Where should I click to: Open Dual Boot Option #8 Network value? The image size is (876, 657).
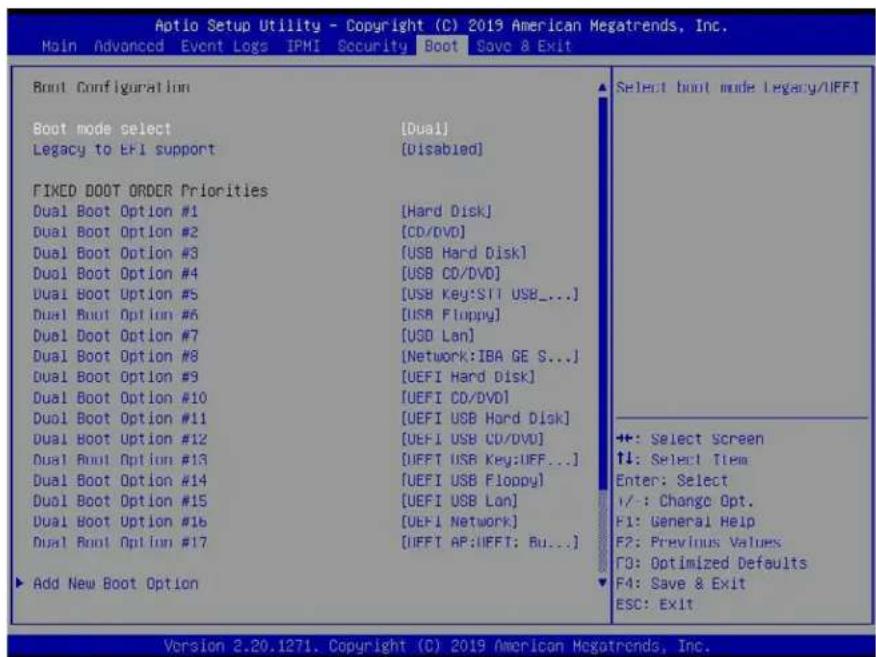pyautogui.click(x=490, y=356)
